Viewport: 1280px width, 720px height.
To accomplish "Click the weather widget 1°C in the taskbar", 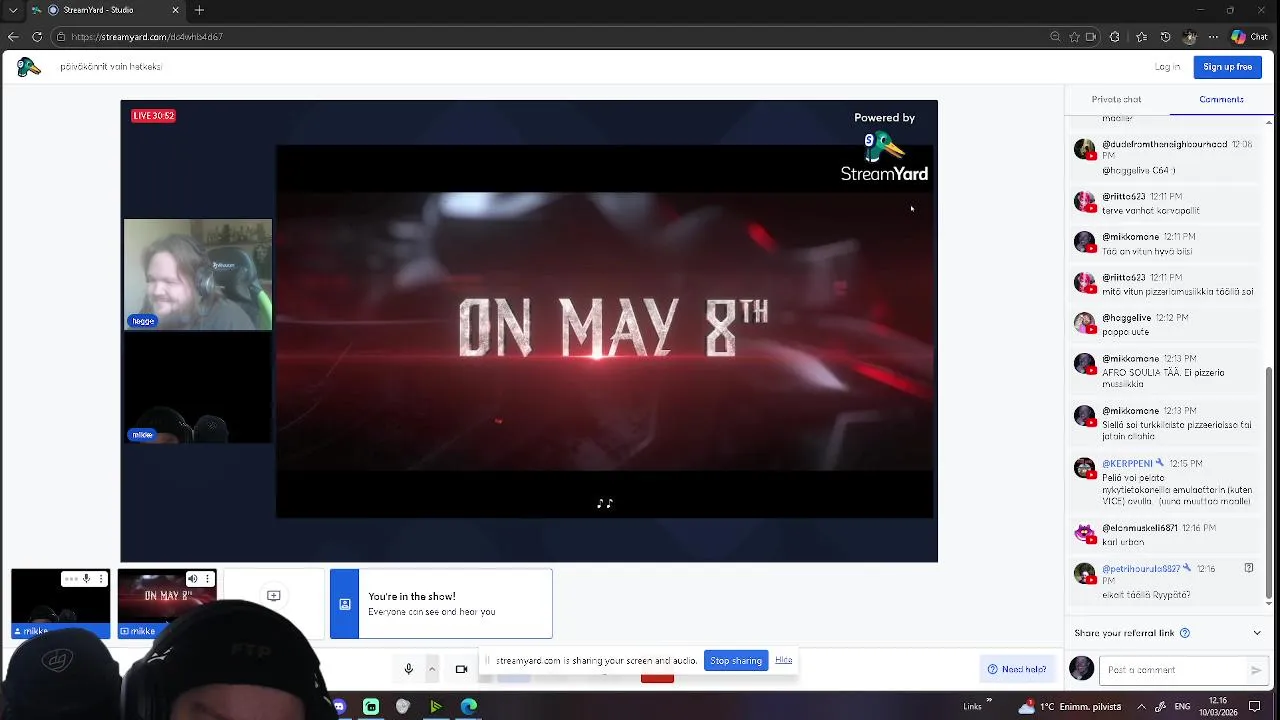I will pyautogui.click(x=1069, y=706).
